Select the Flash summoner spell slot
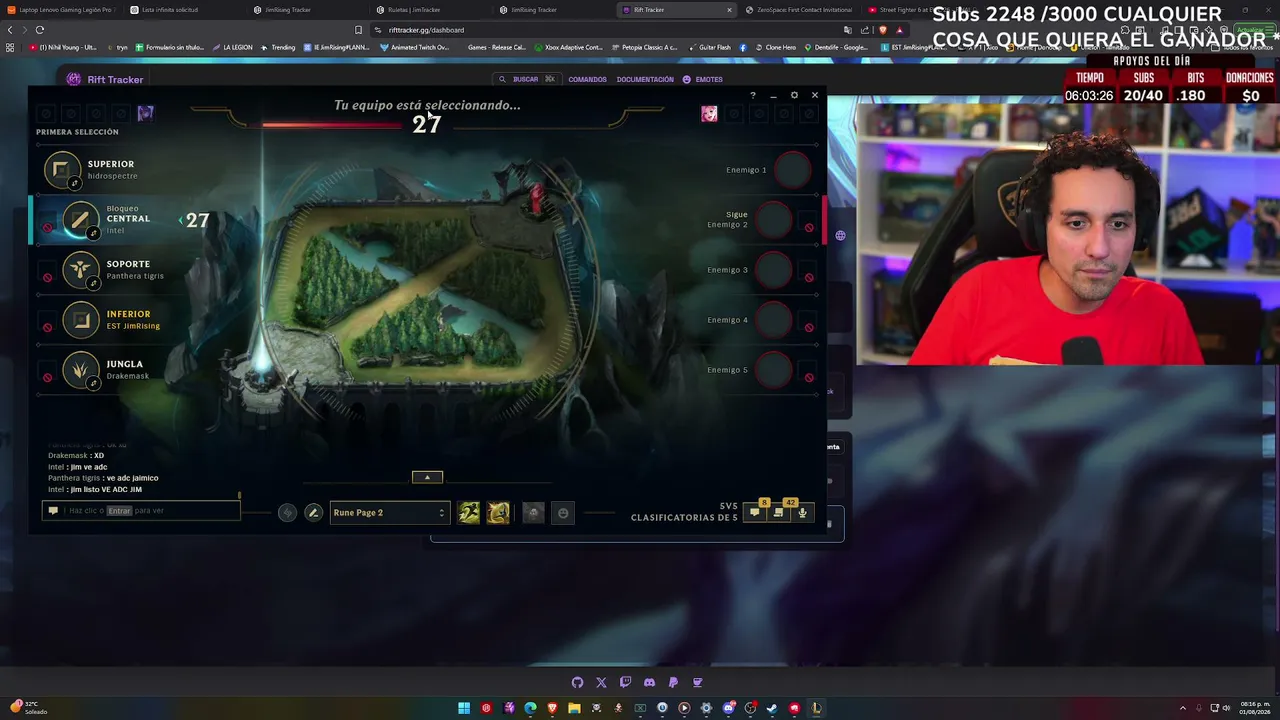Image resolution: width=1280 pixels, height=720 pixels. tap(498, 513)
